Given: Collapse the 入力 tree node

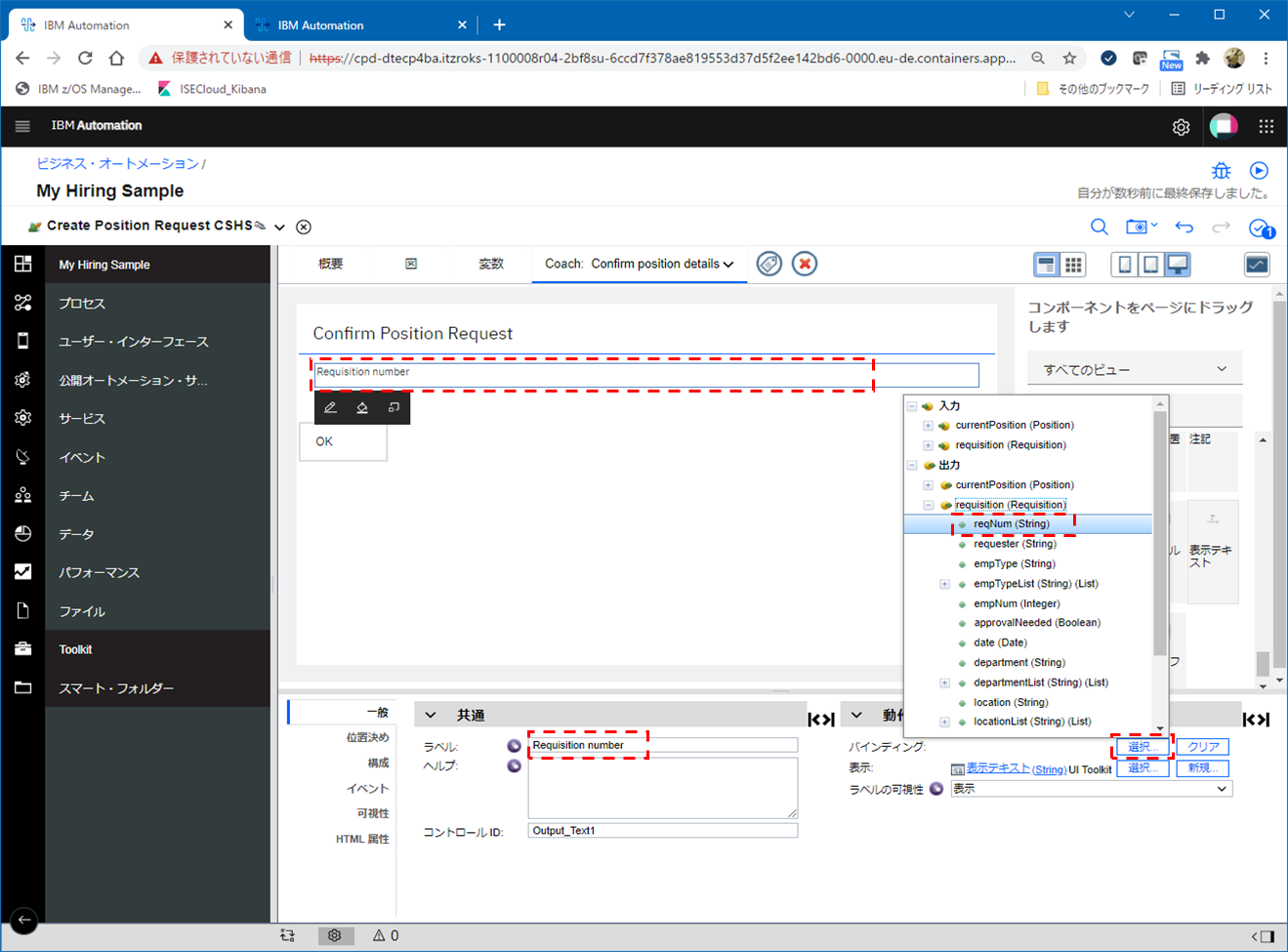Looking at the screenshot, I should (x=912, y=406).
